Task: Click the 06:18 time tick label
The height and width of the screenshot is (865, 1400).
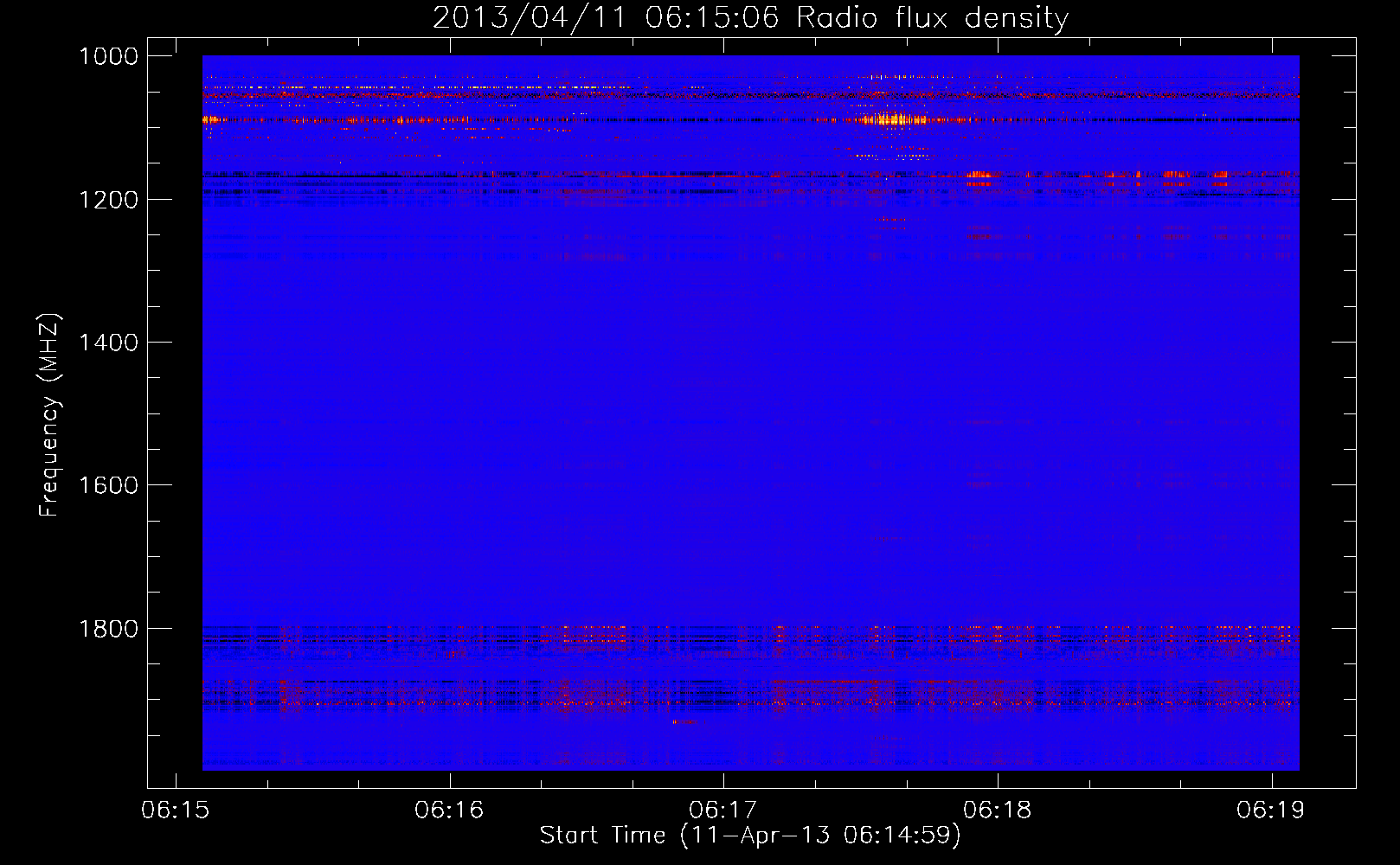Action: pyautogui.click(x=998, y=811)
